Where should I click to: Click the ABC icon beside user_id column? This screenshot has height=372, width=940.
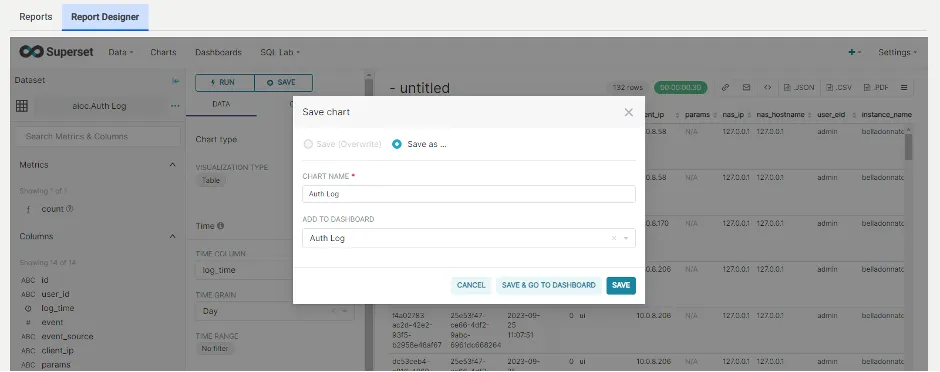[28, 295]
